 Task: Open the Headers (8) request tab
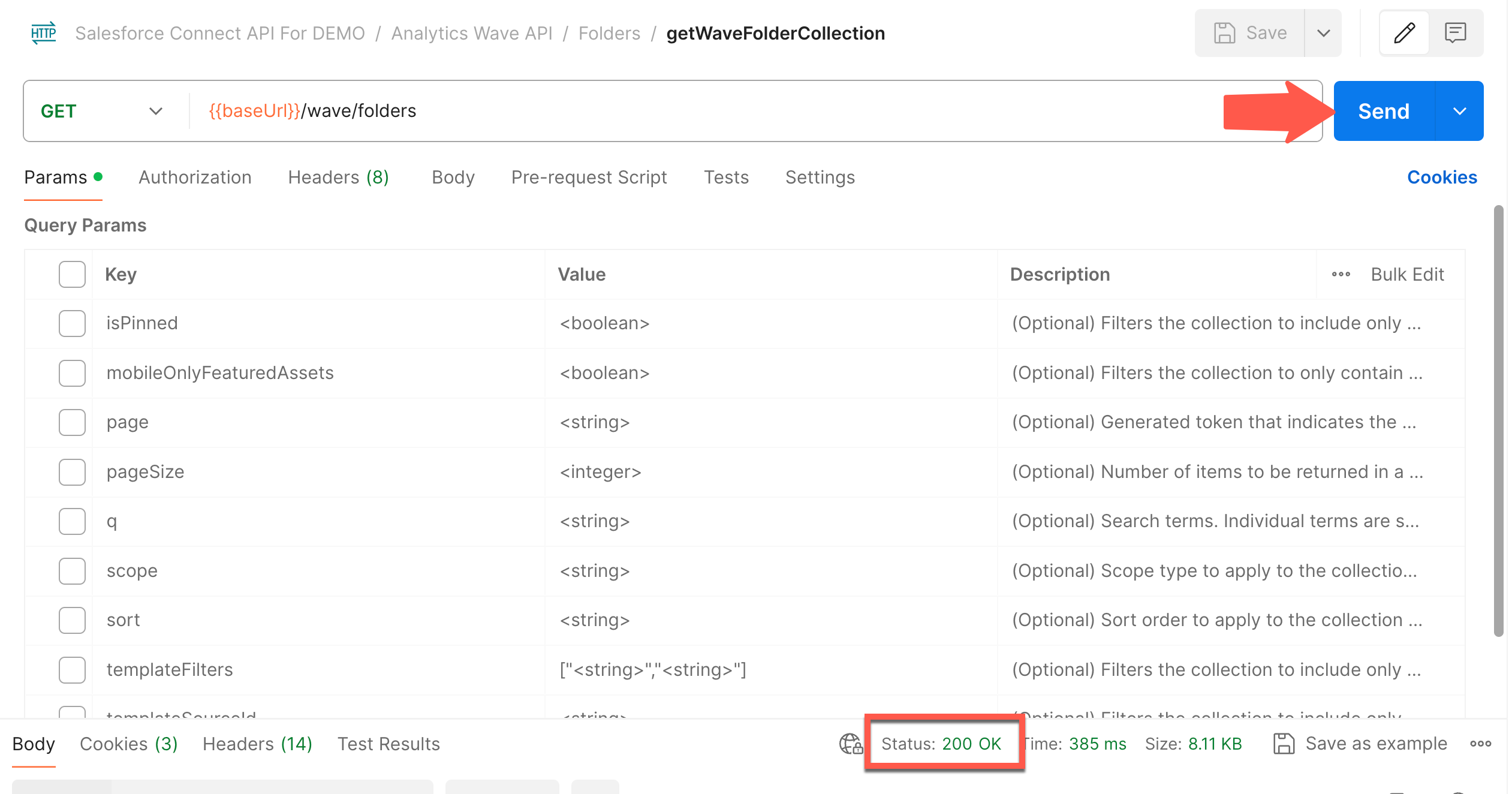click(x=338, y=178)
